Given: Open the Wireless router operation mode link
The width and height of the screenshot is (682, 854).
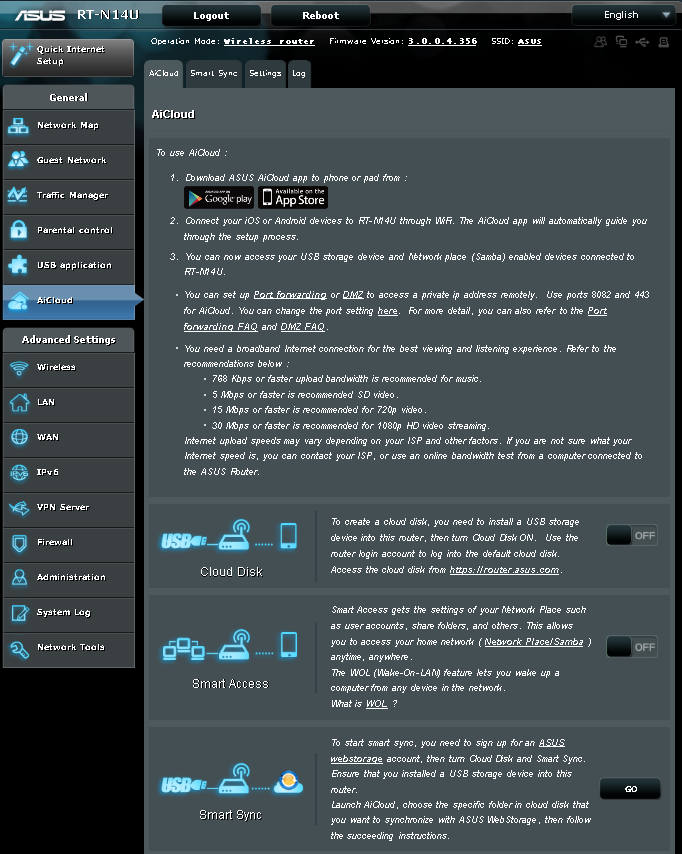Looking at the screenshot, I should point(269,41).
